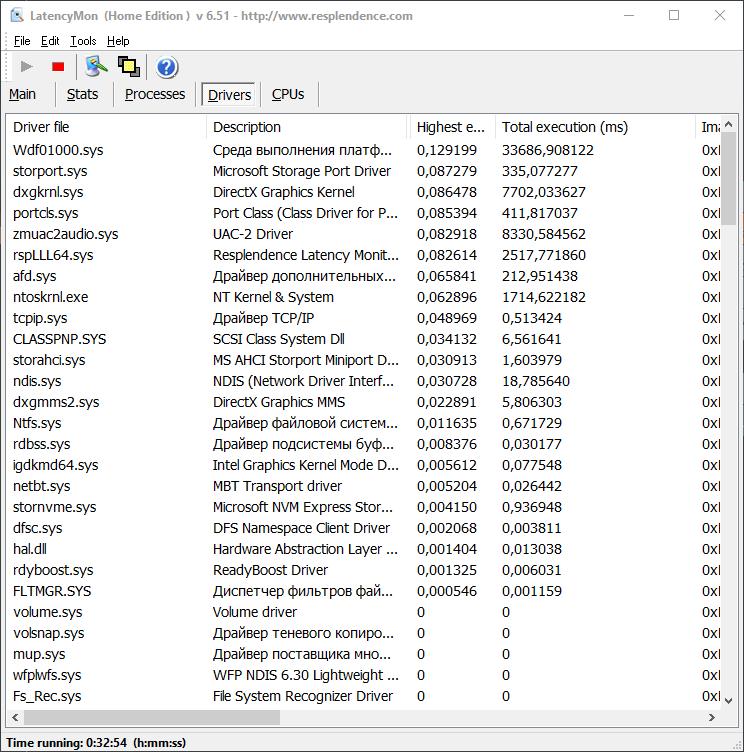Select the portcls.sys row
Viewport: 744px width, 752px height.
coord(363,213)
